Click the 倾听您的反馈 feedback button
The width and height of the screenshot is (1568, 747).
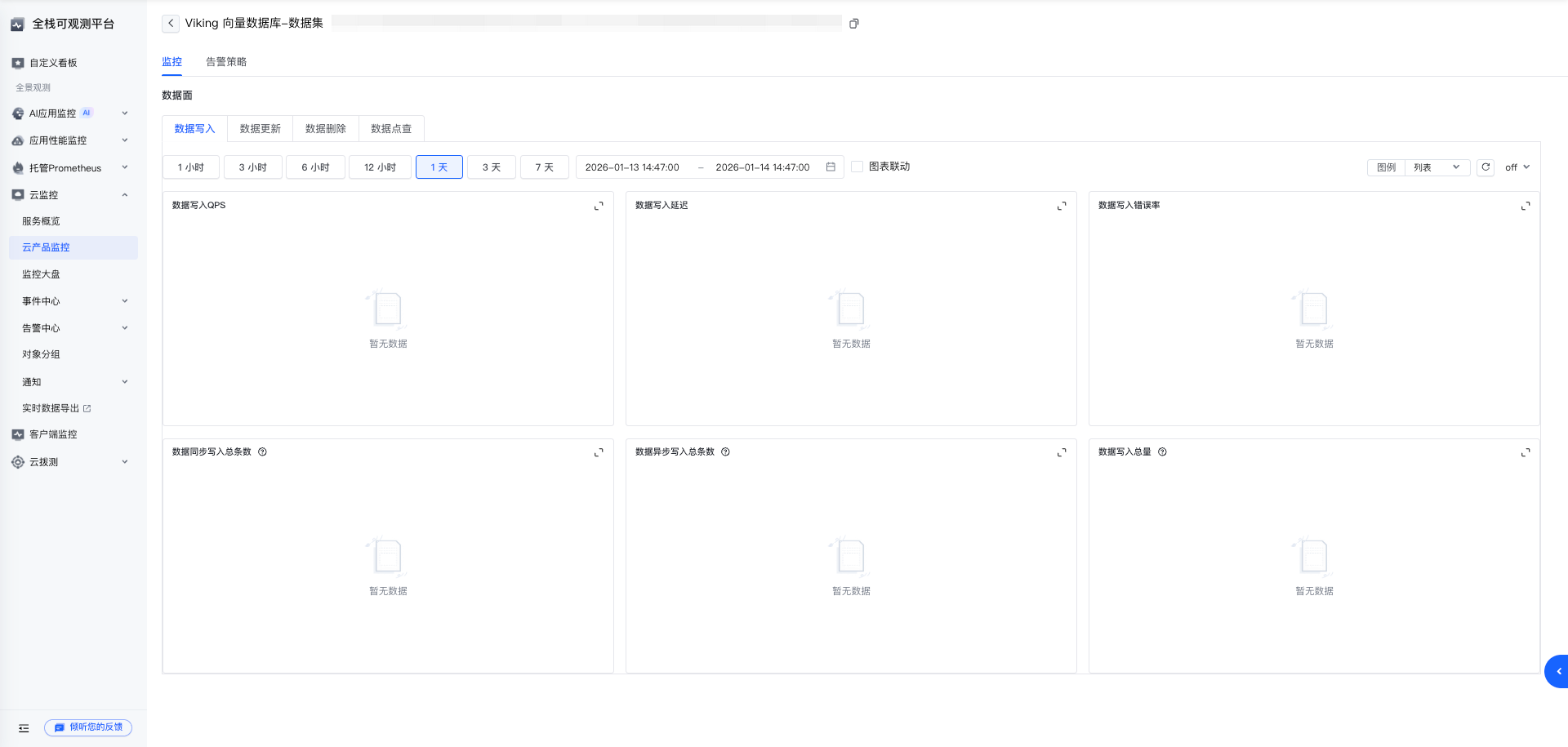(x=88, y=727)
